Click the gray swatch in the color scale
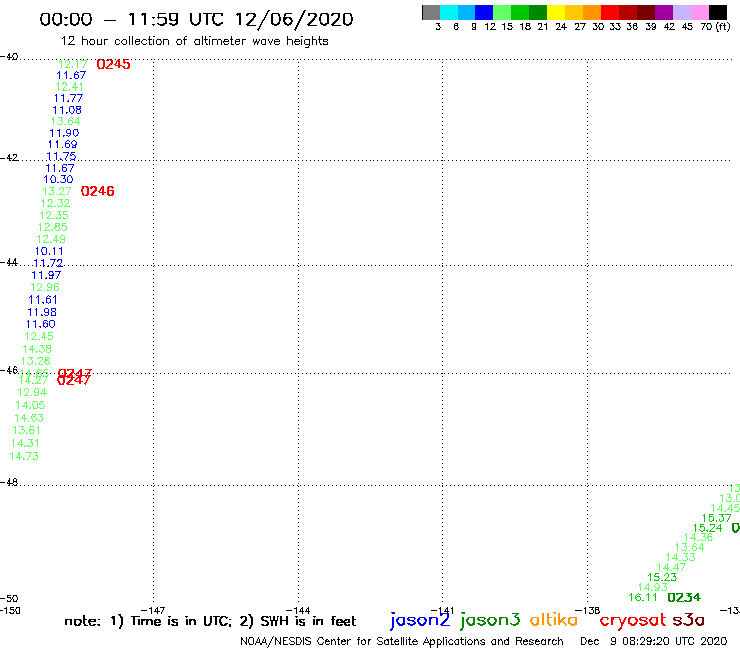Viewport: 740px width, 650px height. (431, 12)
